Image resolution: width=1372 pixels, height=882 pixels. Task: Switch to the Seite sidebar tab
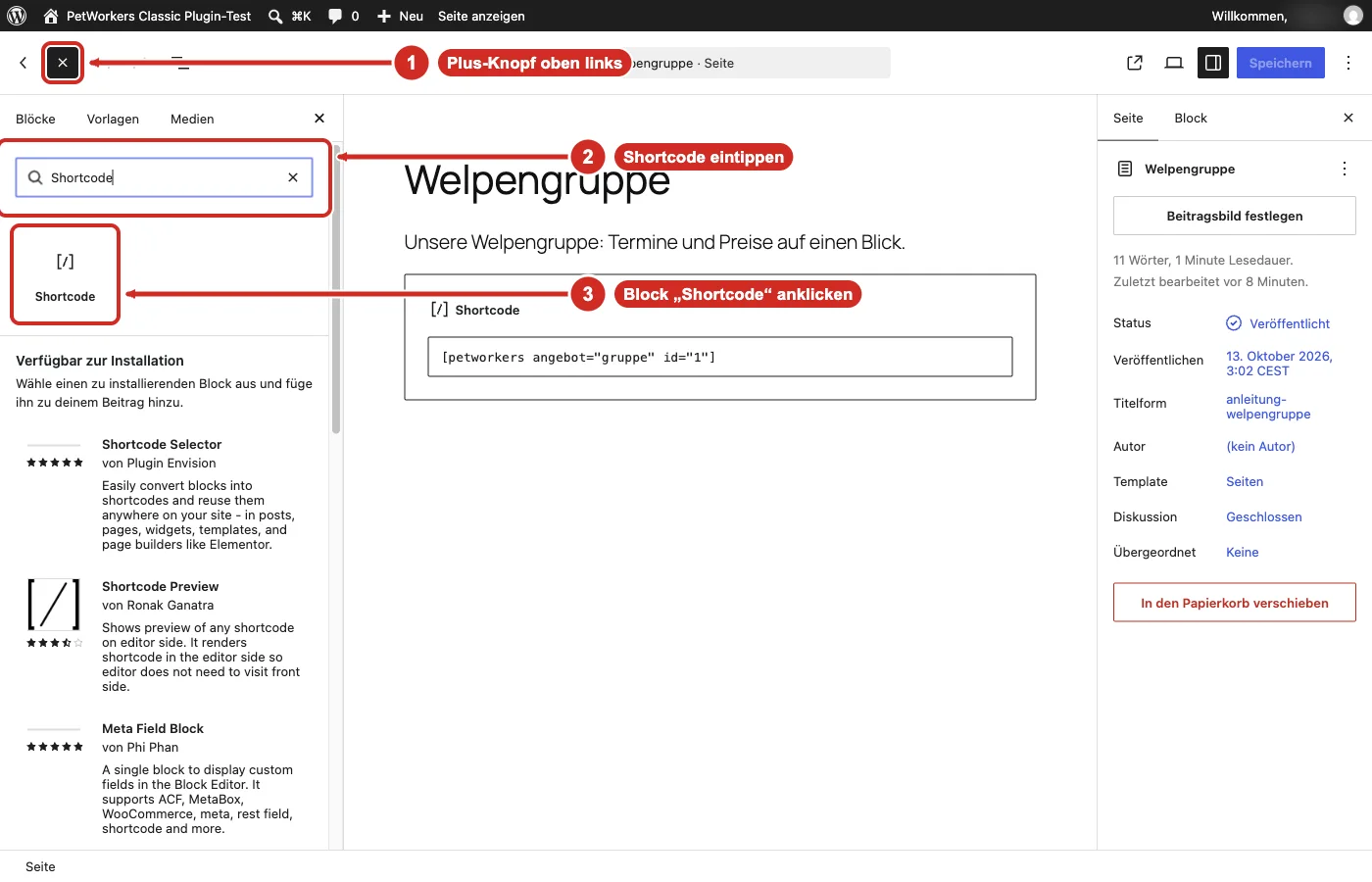pos(1128,118)
